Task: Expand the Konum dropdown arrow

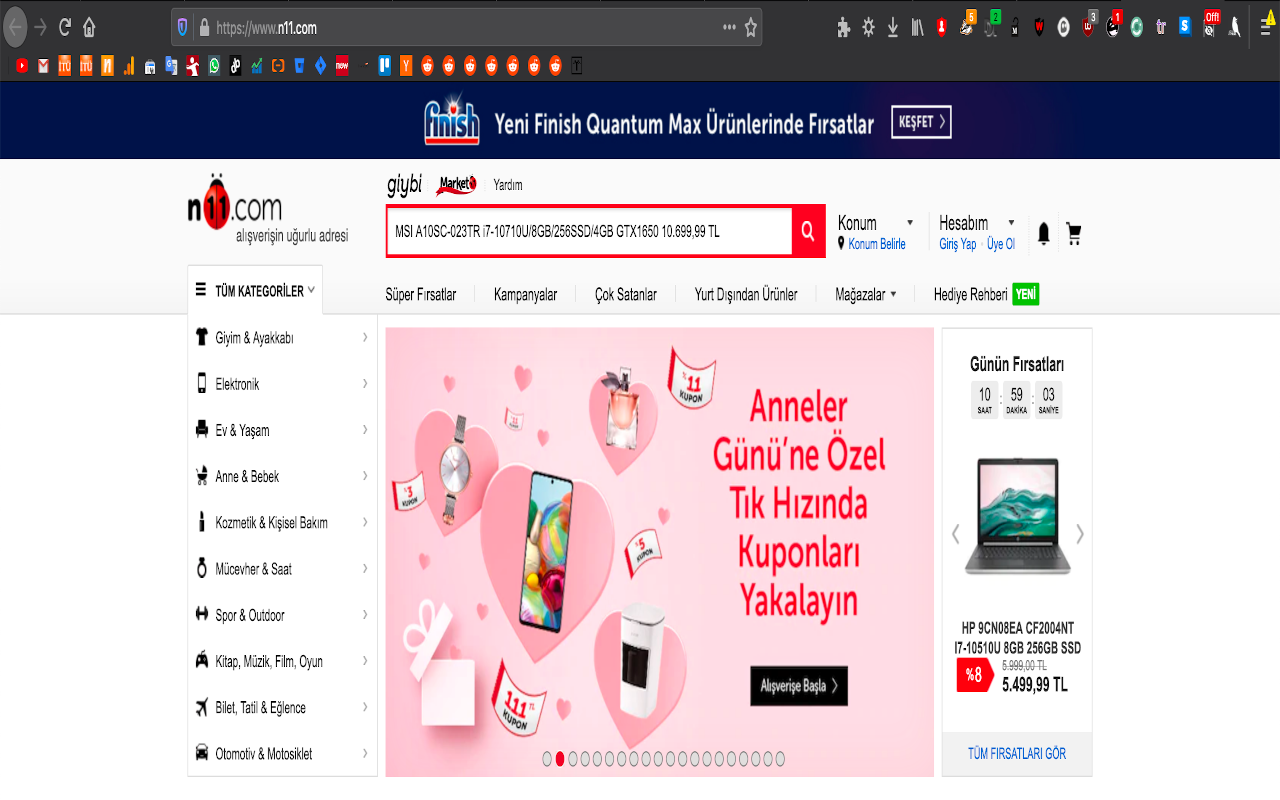Action: pyautogui.click(x=910, y=223)
